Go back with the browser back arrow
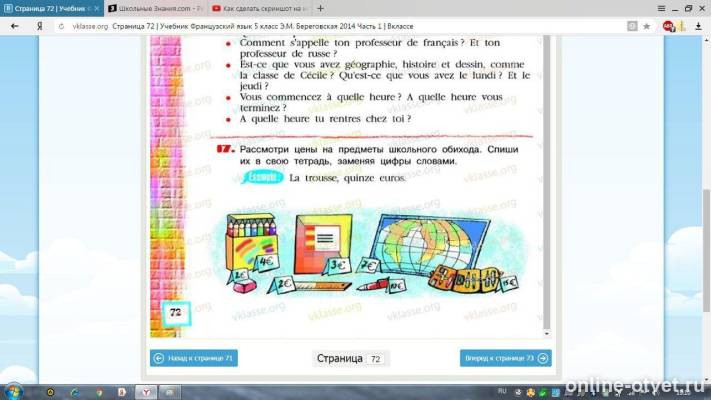The width and height of the screenshot is (711, 400). tap(15, 26)
